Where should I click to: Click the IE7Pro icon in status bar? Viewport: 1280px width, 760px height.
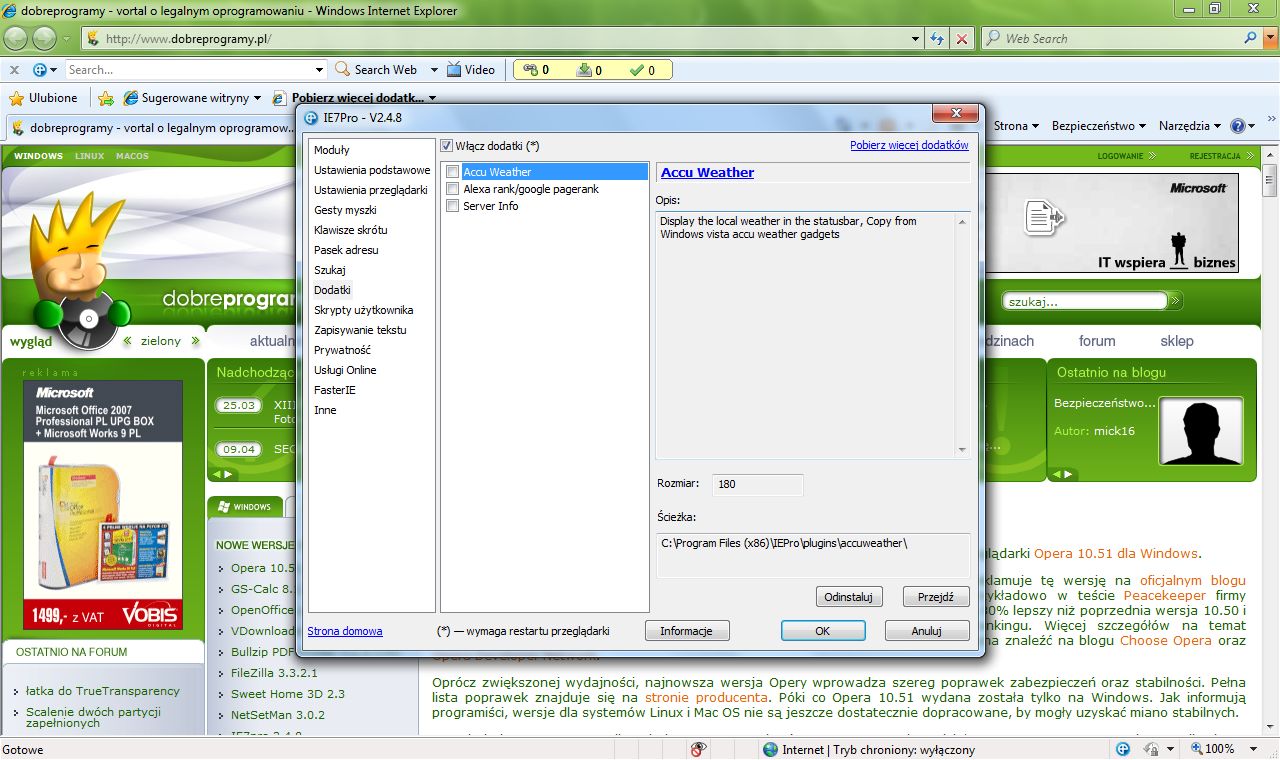click(1123, 749)
